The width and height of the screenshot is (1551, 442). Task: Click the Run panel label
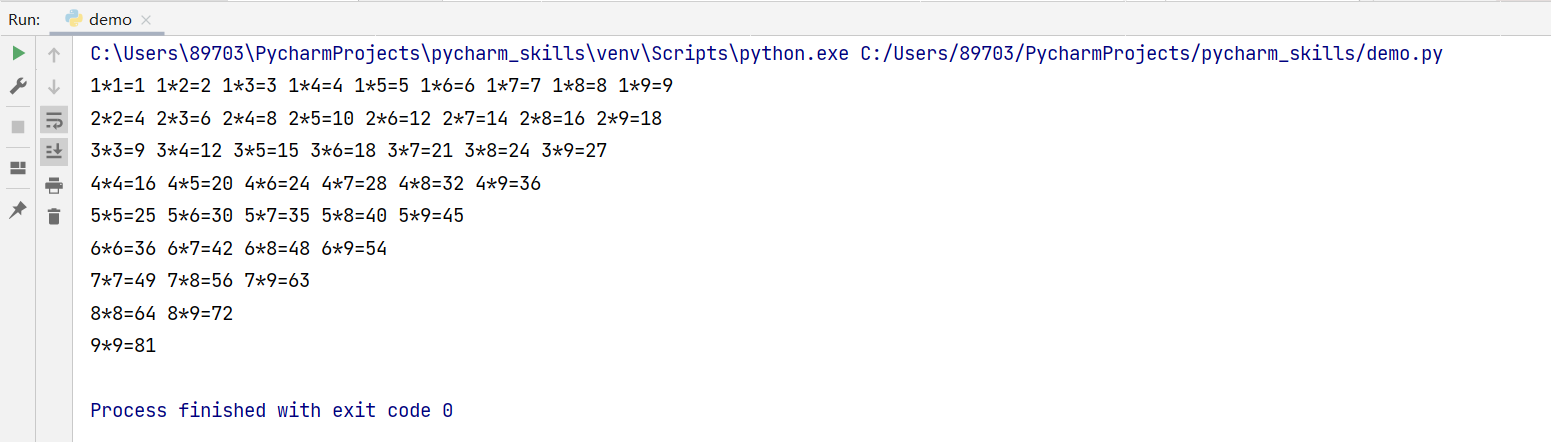[24, 19]
